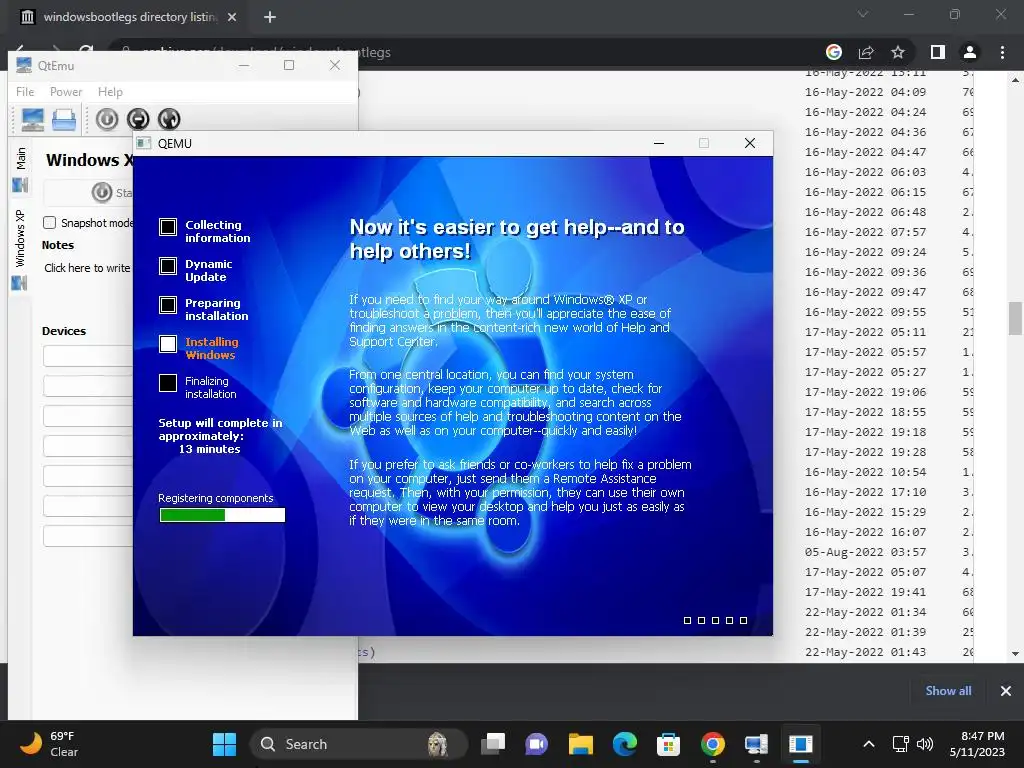Click the 'Installing Windows' step label
This screenshot has height=768, width=1024.
[212, 348]
